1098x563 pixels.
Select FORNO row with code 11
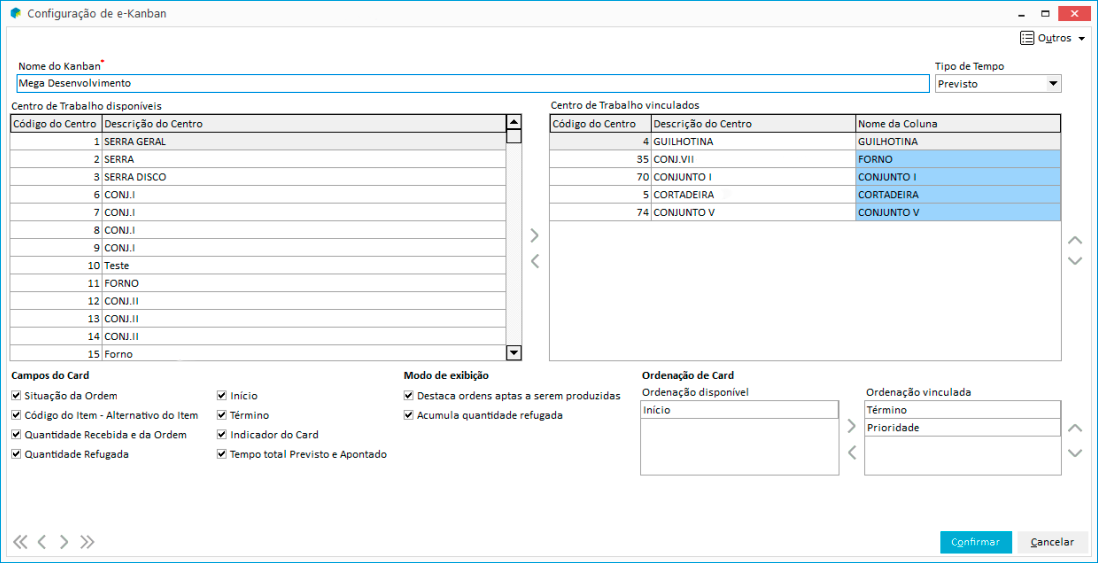click(x=258, y=284)
